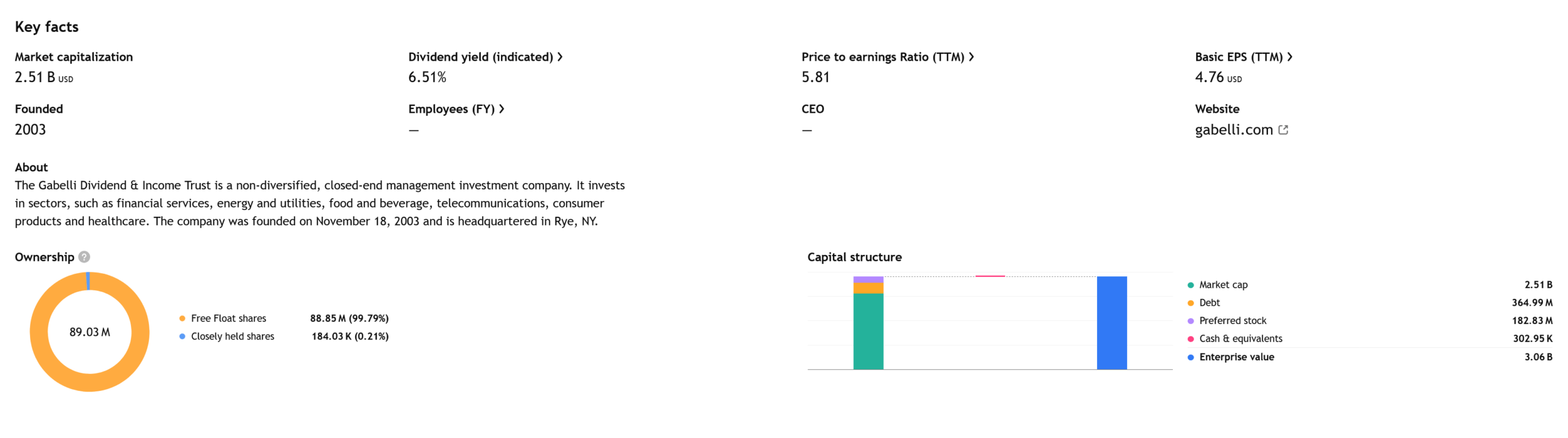Select the Capital structure section header
Viewport: 1568px width, 438px height.
[x=854, y=257]
